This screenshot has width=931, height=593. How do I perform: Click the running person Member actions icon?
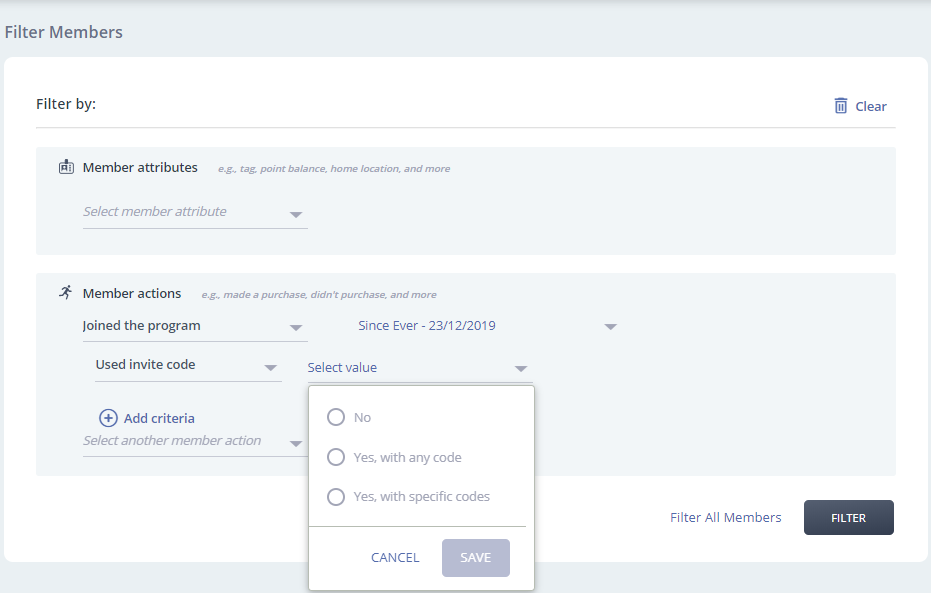[x=66, y=293]
